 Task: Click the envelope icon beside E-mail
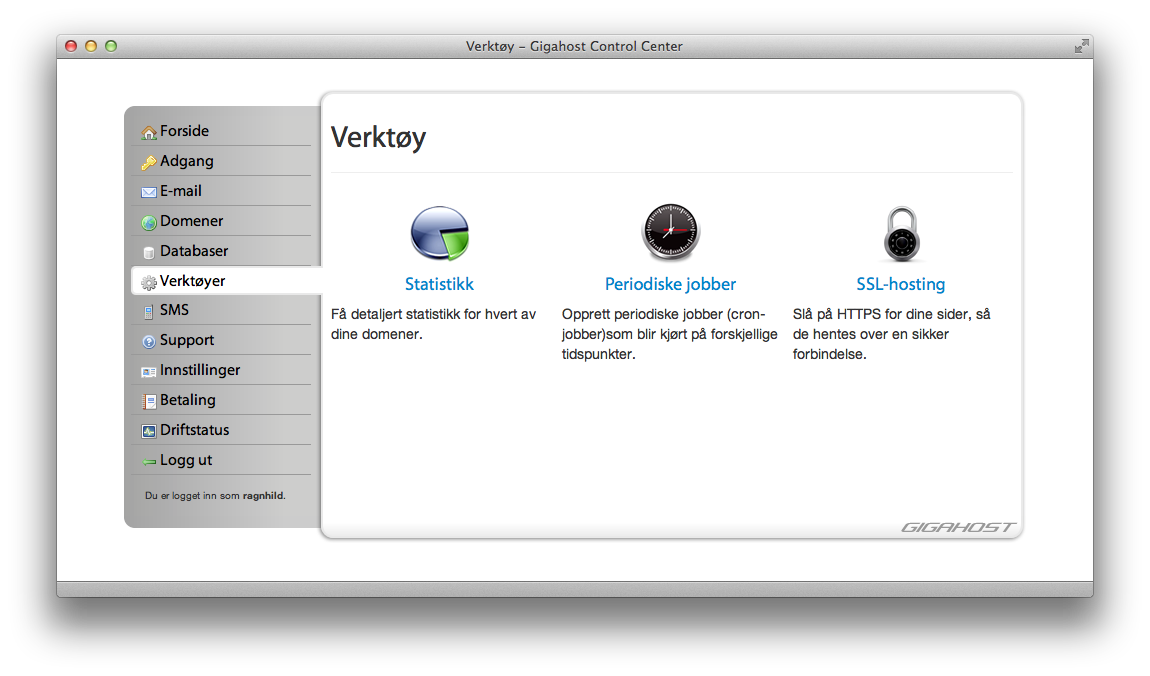click(149, 192)
